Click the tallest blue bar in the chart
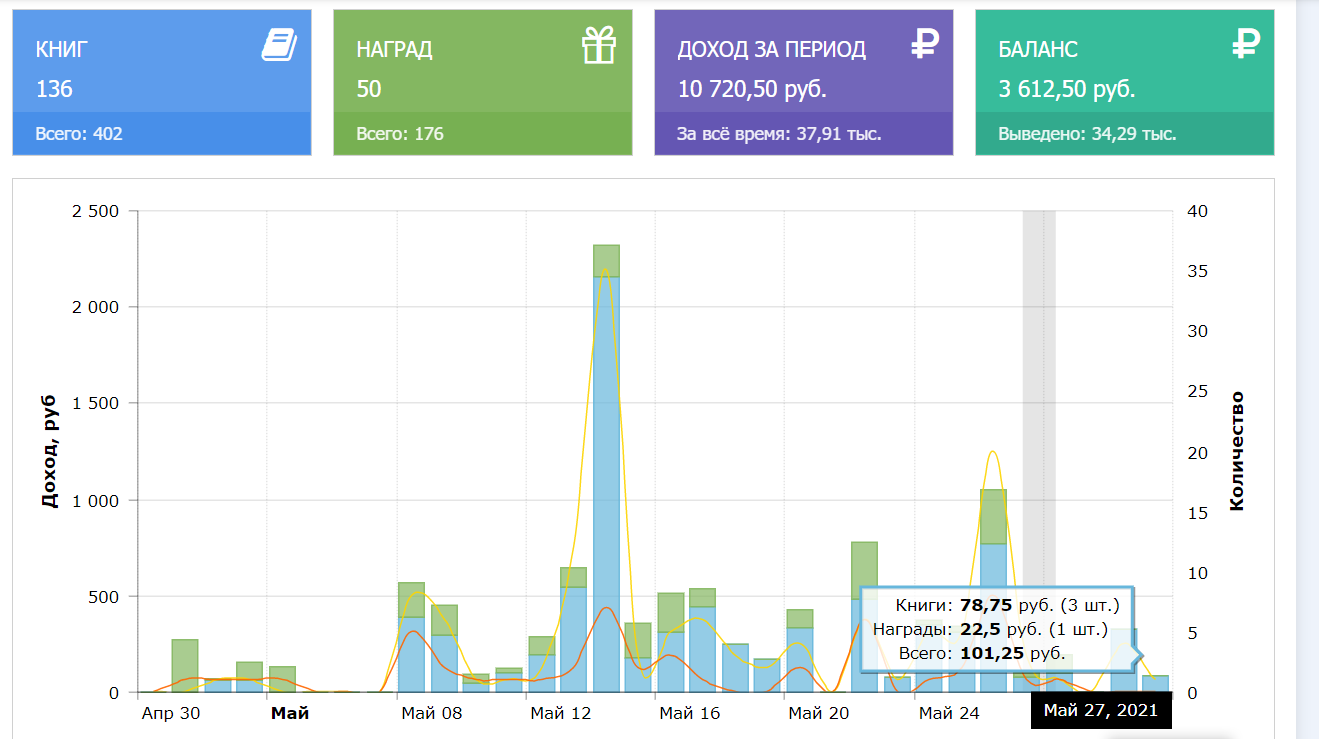Viewport: 1319px width, 739px height. coord(606,480)
